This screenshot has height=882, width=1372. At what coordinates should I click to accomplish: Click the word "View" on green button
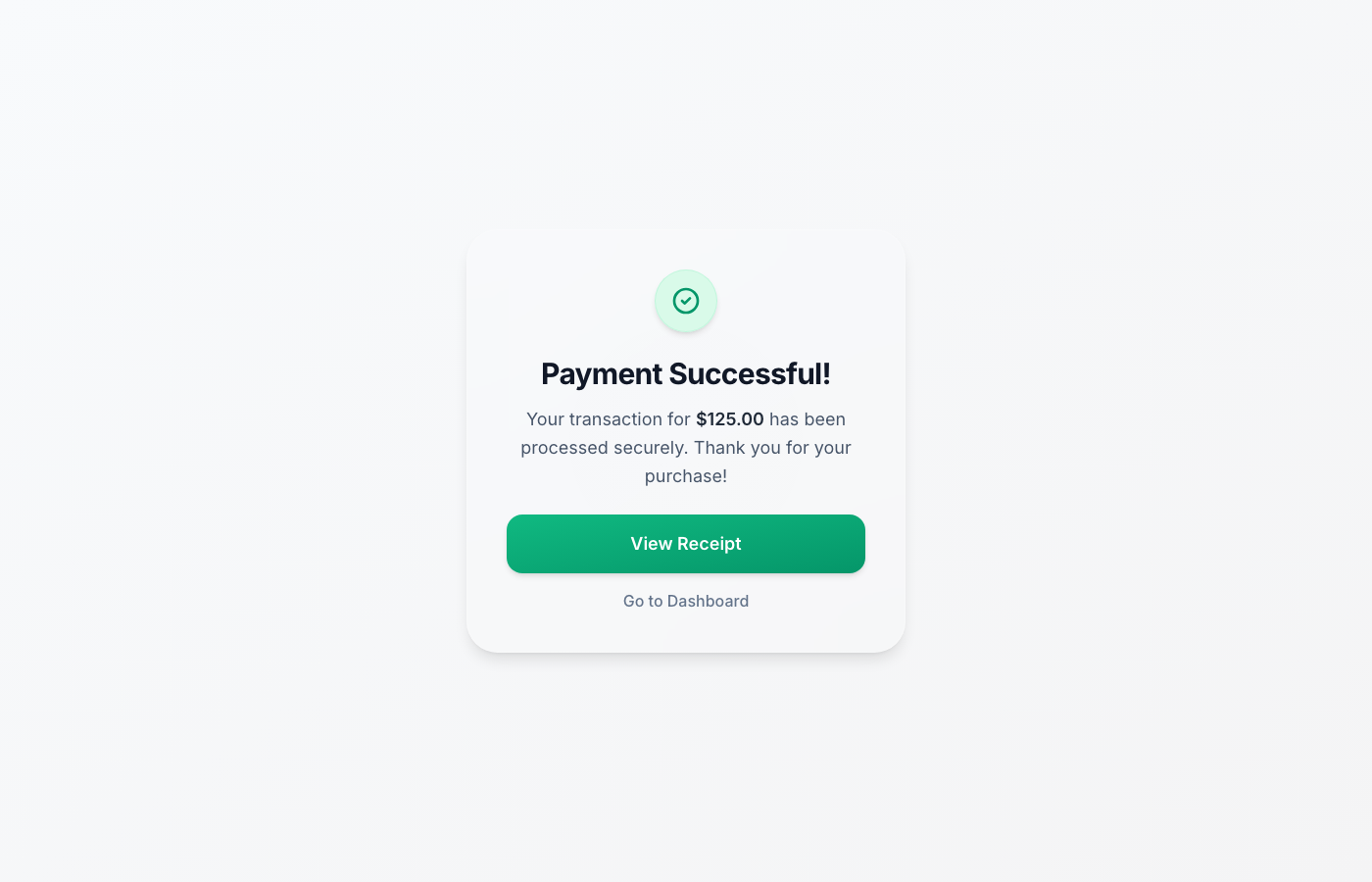652,544
